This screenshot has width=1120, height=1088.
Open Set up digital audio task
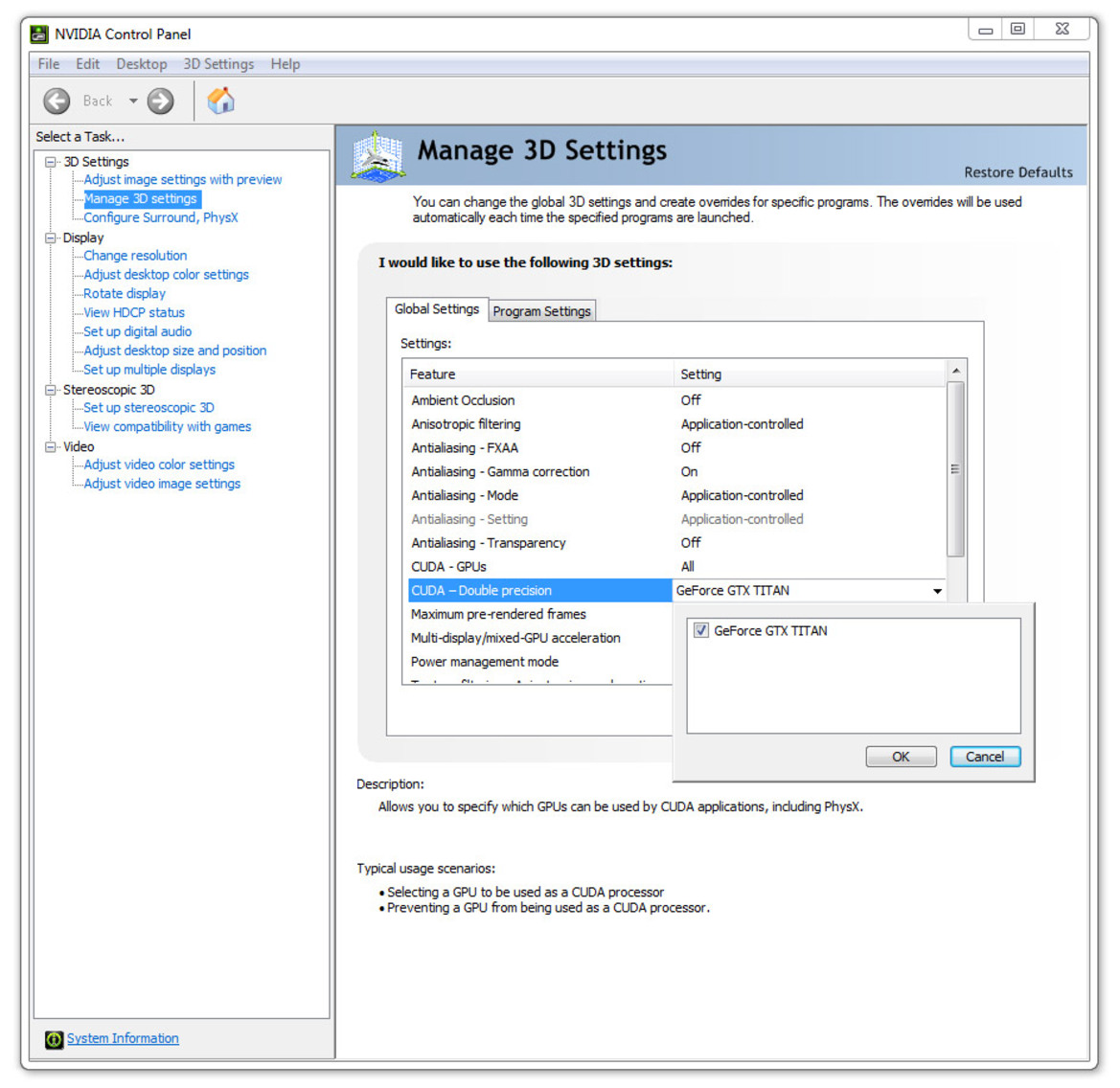click(138, 332)
